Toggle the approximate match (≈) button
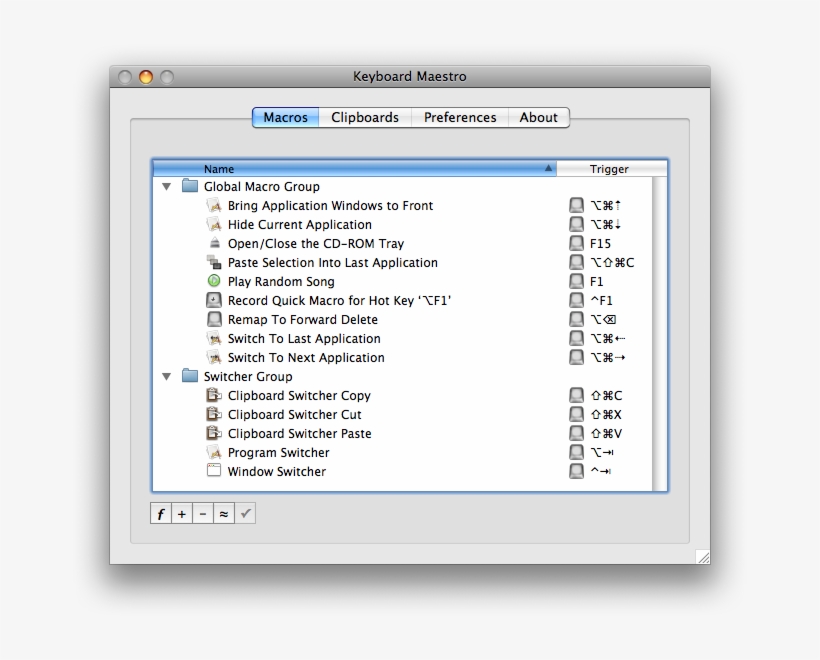 [x=224, y=513]
